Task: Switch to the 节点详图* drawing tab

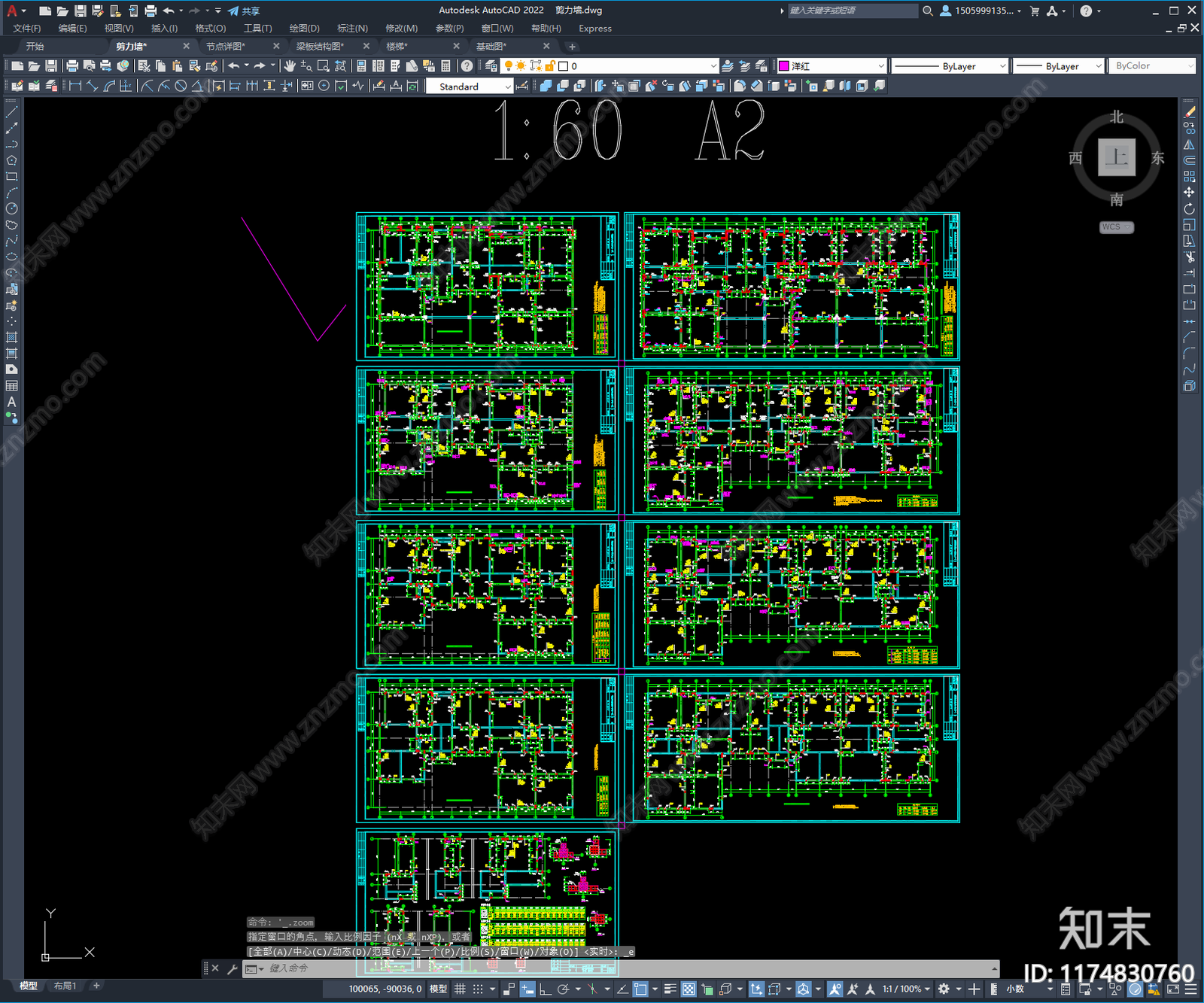Action: pyautogui.click(x=226, y=47)
